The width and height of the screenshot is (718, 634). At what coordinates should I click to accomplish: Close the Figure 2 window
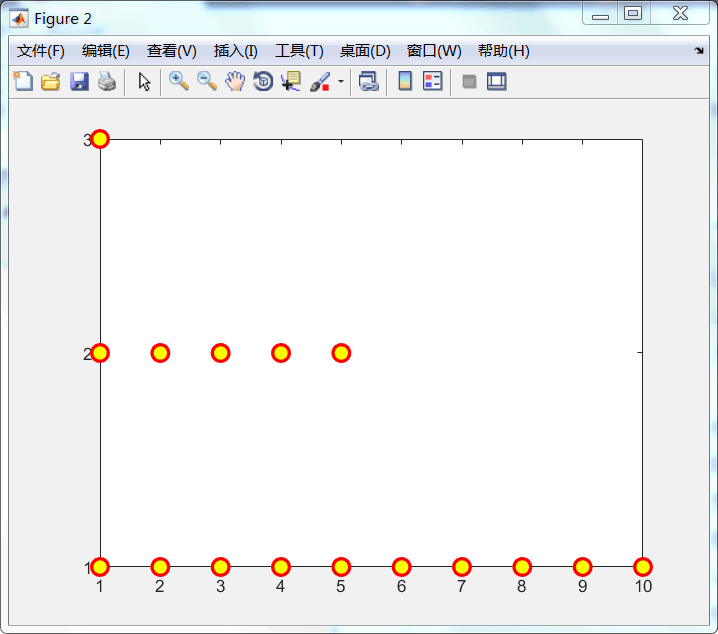(x=680, y=13)
